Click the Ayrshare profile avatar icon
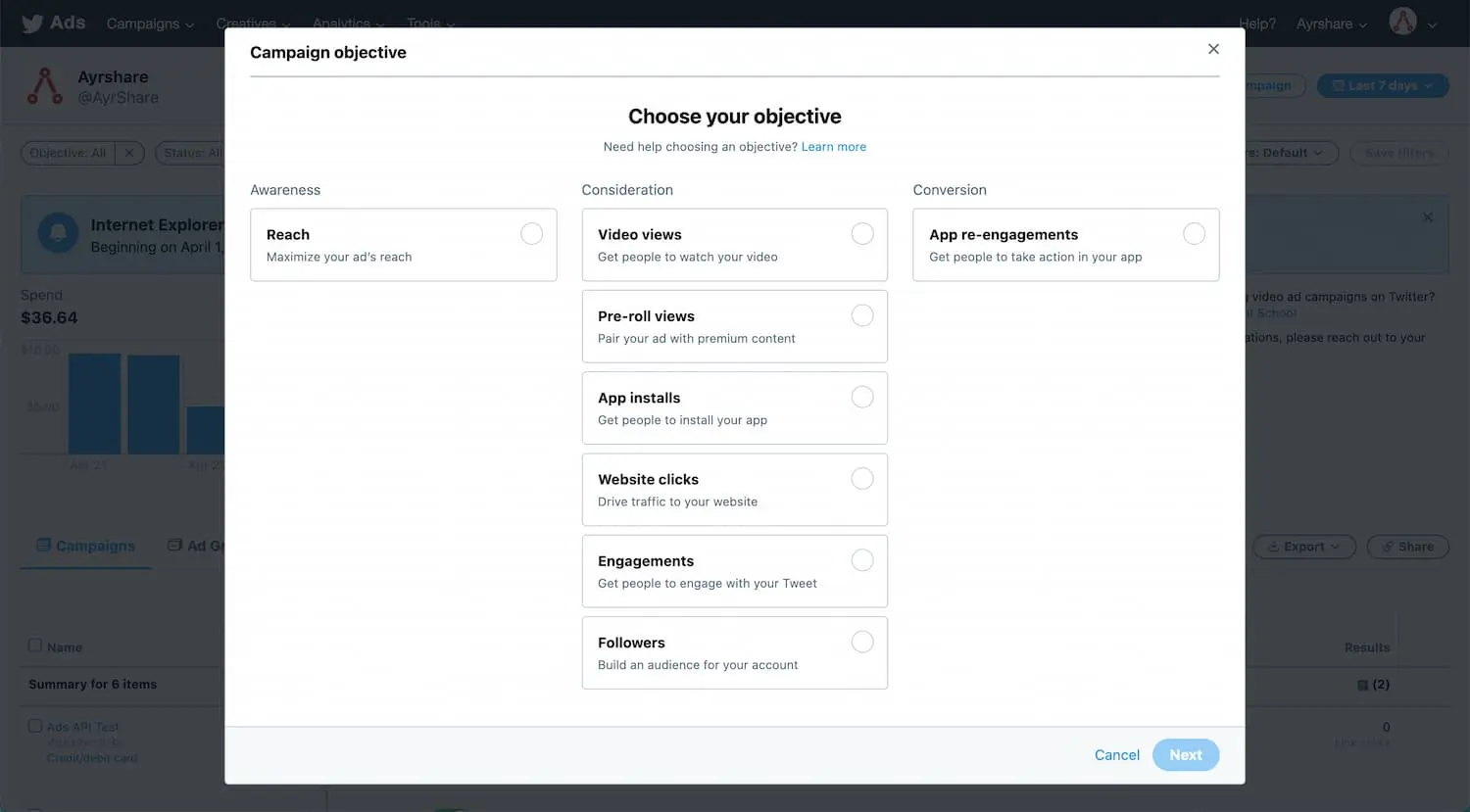The width and height of the screenshot is (1470, 812). (x=1402, y=22)
